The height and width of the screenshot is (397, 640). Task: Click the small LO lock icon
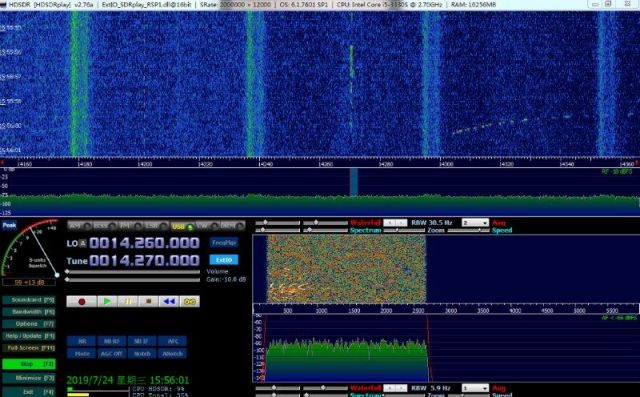click(83, 243)
